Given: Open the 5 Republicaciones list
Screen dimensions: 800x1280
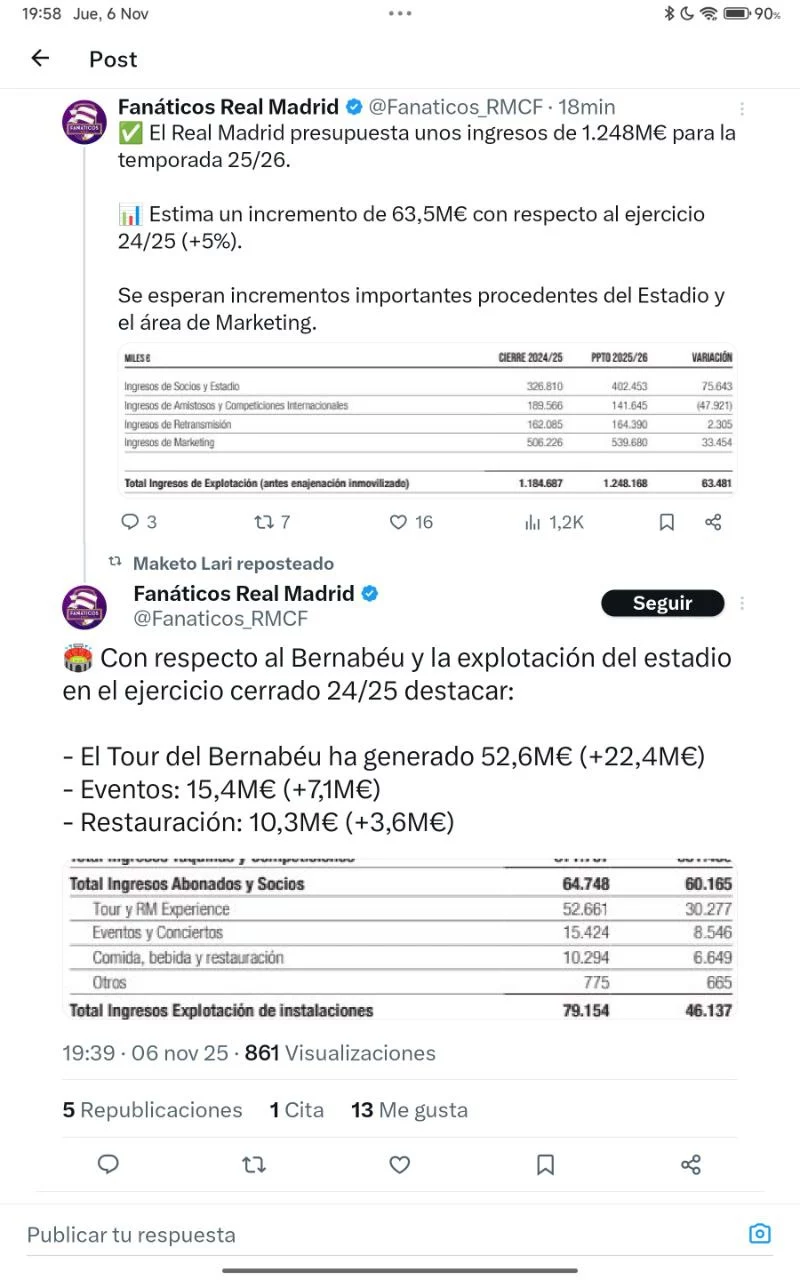Looking at the screenshot, I should (152, 1110).
